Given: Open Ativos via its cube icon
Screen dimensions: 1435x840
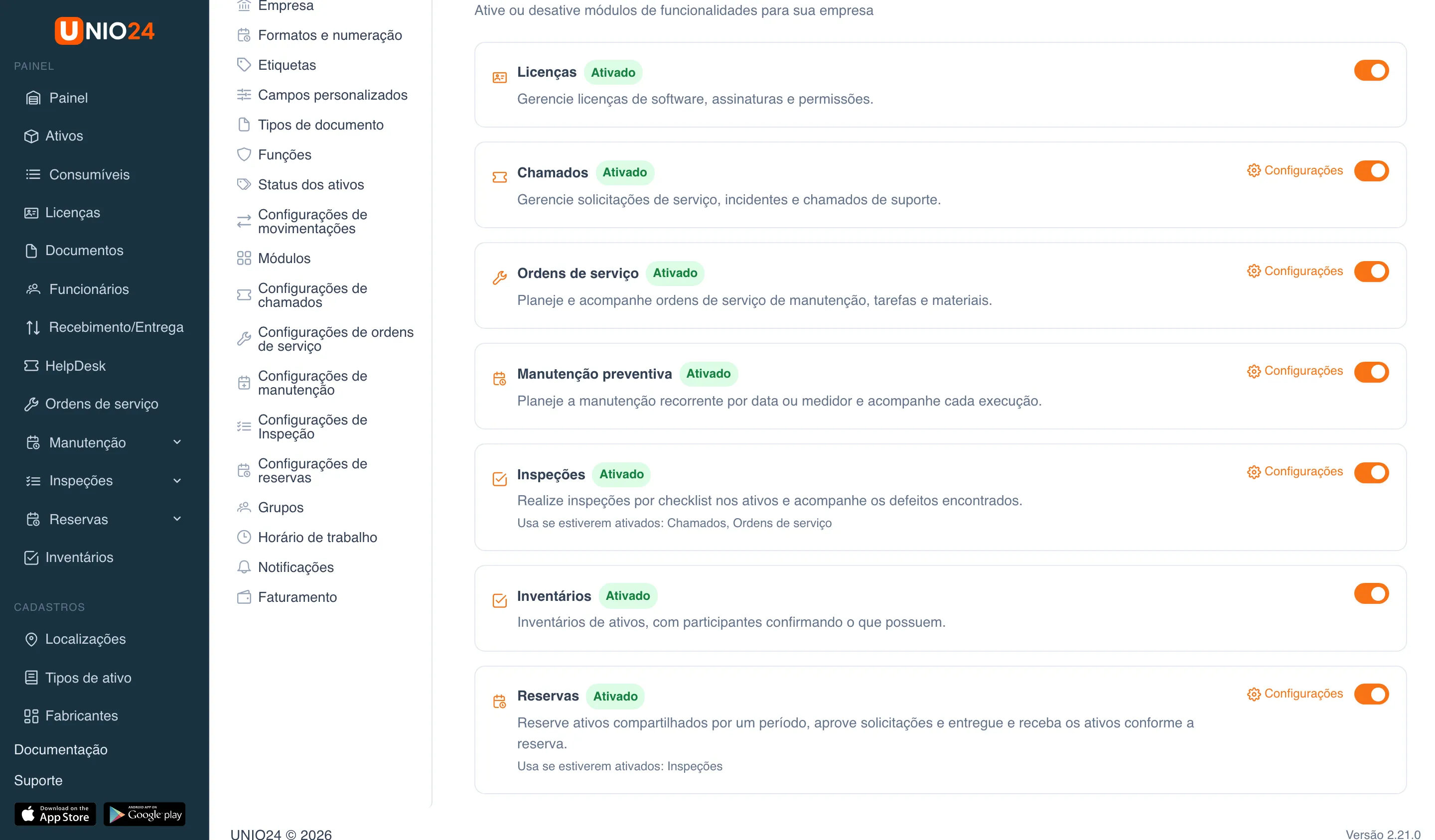Looking at the screenshot, I should 31,136.
